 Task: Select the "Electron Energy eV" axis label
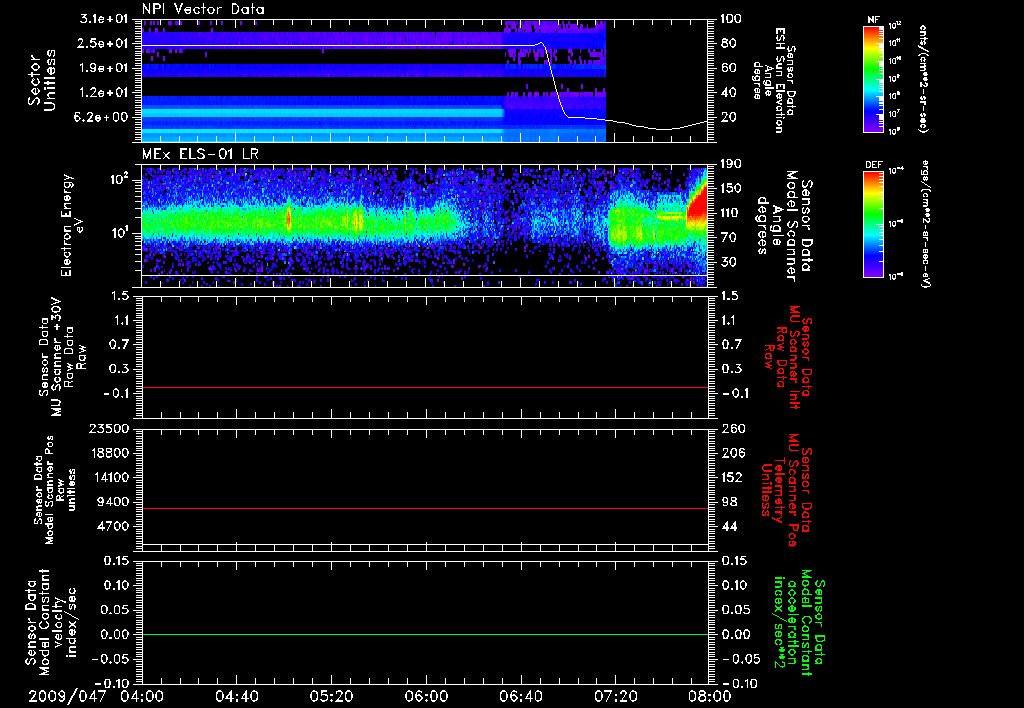click(x=74, y=225)
